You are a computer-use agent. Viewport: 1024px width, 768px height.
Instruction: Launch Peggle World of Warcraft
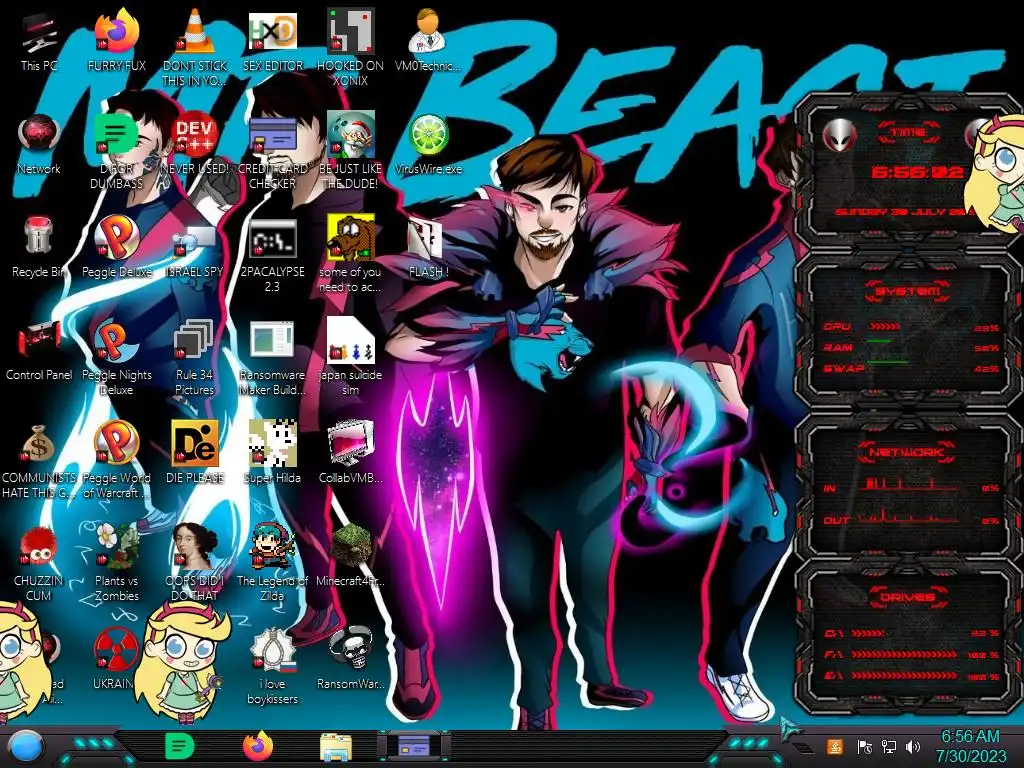pos(116,461)
